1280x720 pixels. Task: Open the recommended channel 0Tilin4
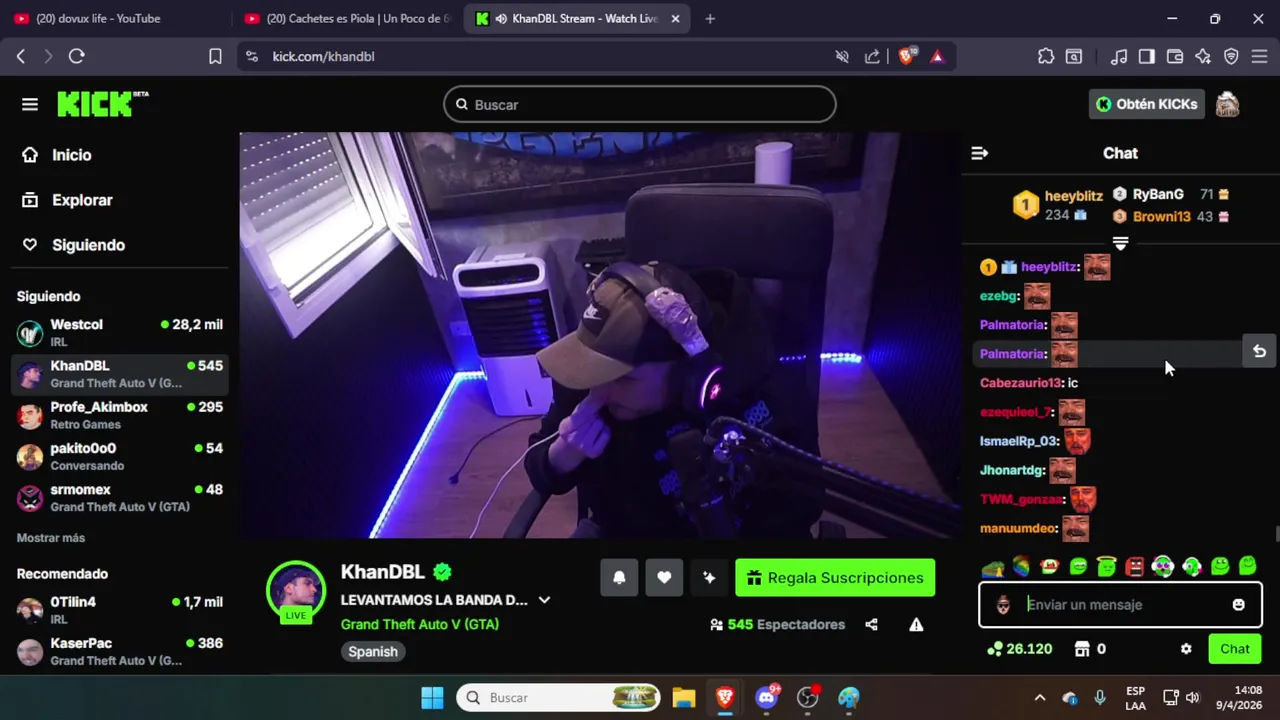pyautogui.click(x=120, y=610)
